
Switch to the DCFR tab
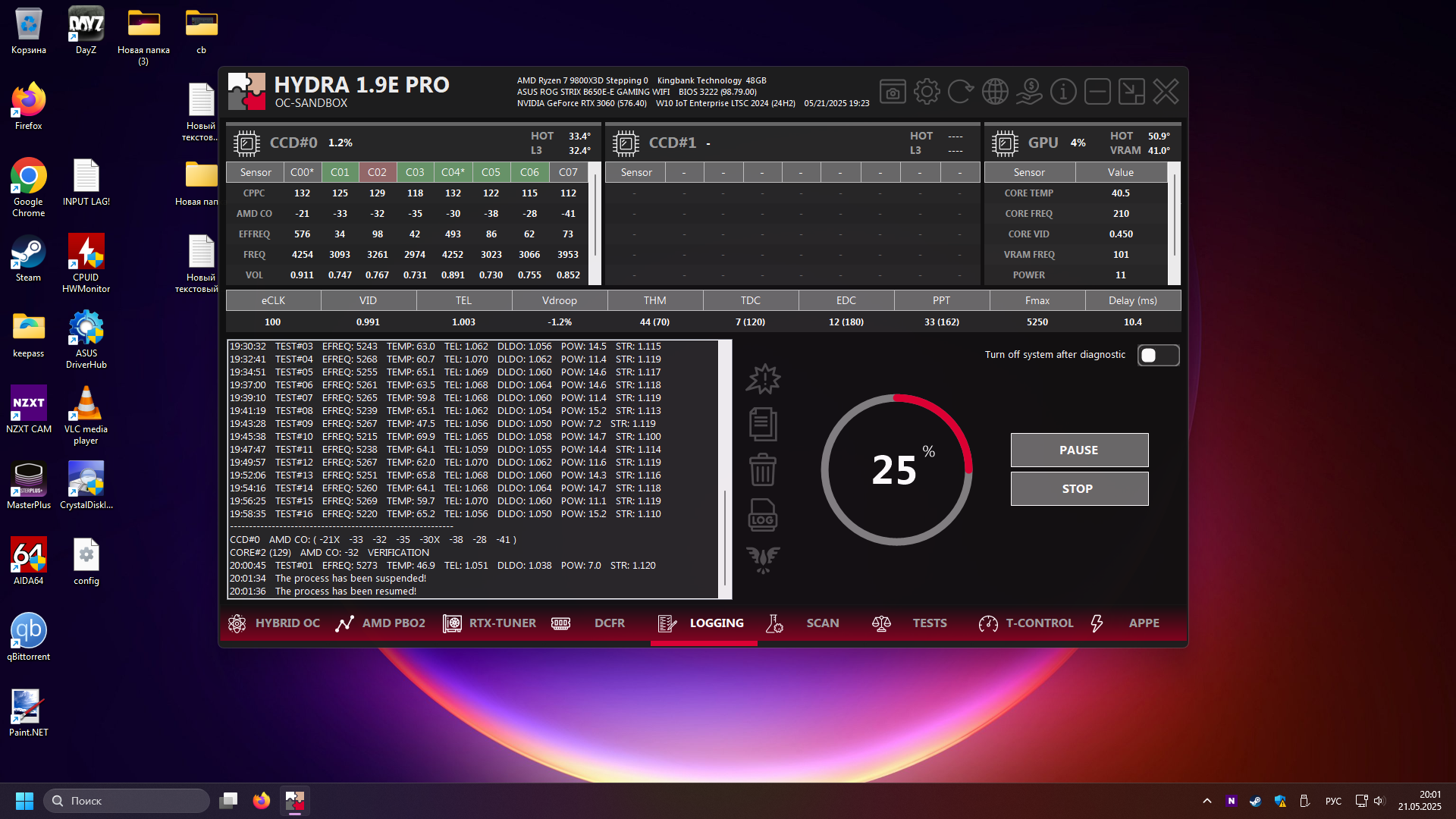pyautogui.click(x=588, y=623)
